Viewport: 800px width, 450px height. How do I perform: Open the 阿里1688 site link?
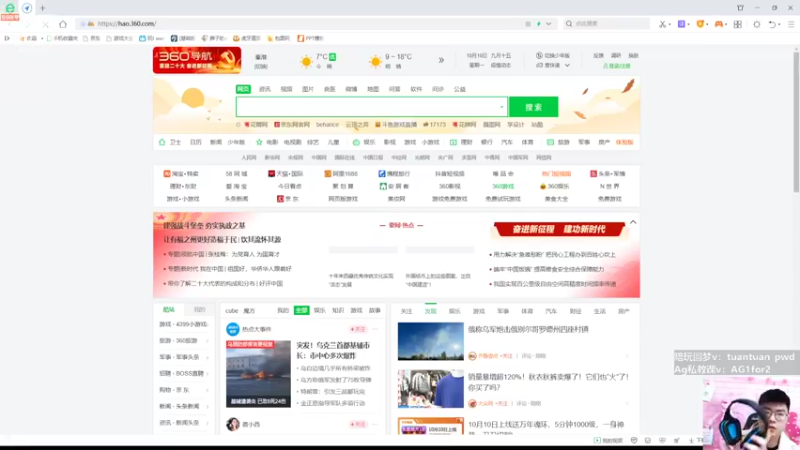341,174
